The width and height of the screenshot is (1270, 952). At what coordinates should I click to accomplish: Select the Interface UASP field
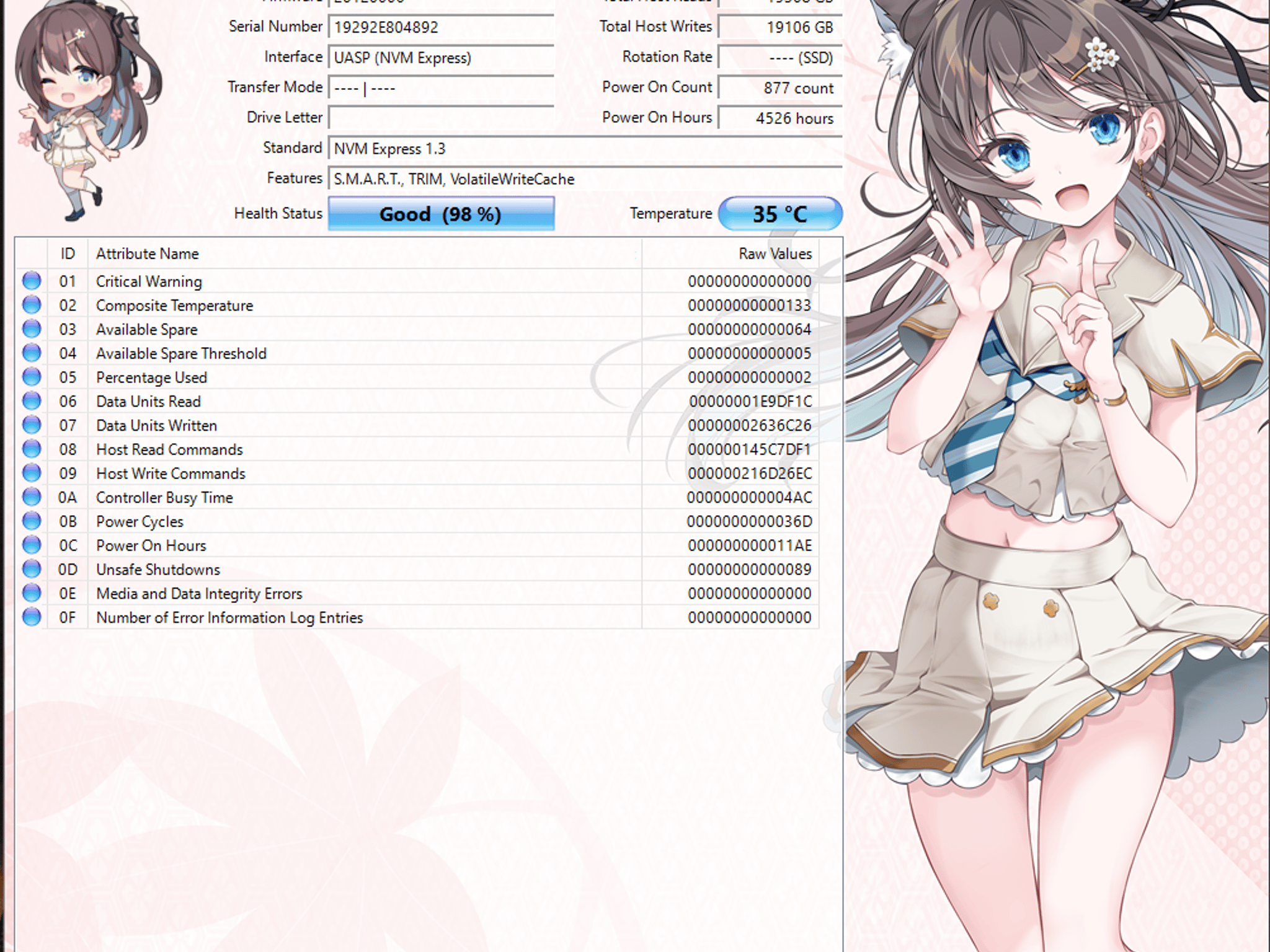441,58
